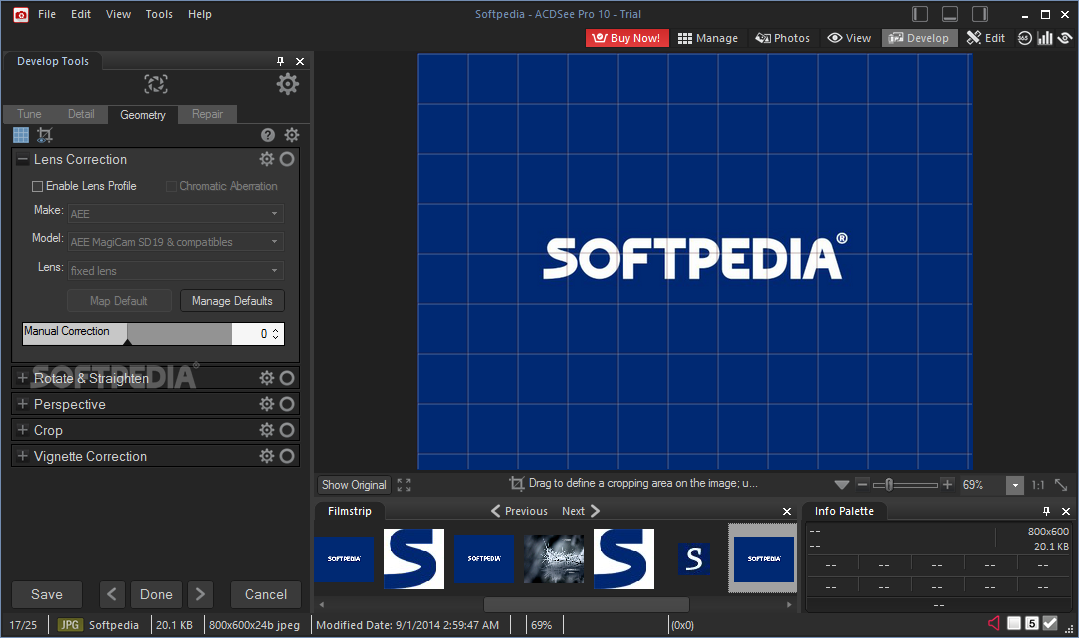Toggle the right panel layout icon in title bar
Viewport: 1079px width, 638px height.
pyautogui.click(x=980, y=14)
